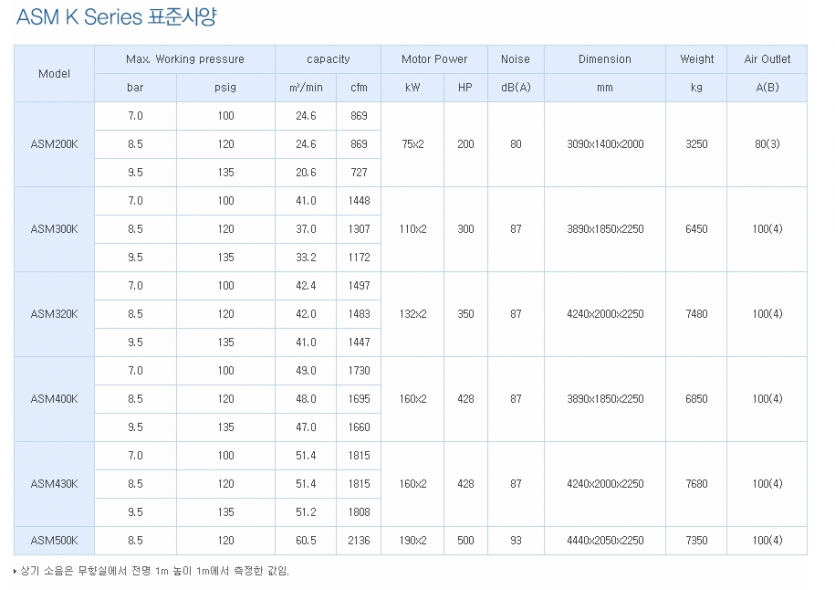This screenshot has width=835, height=590.
Task: Click weight value '7350'
Action: click(x=697, y=540)
